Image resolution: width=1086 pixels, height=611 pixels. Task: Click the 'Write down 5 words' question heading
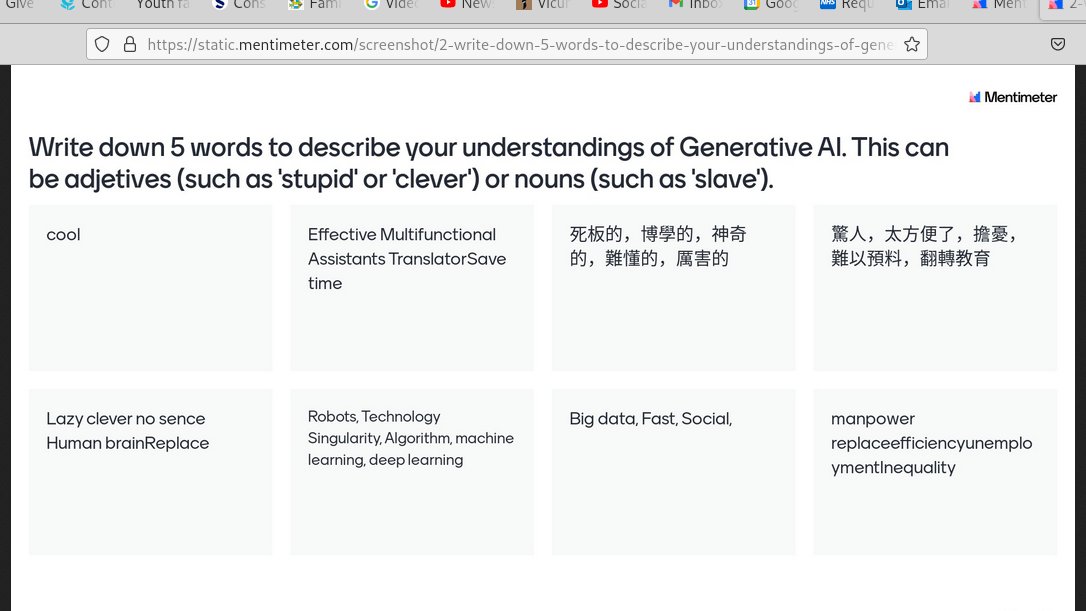pos(488,163)
